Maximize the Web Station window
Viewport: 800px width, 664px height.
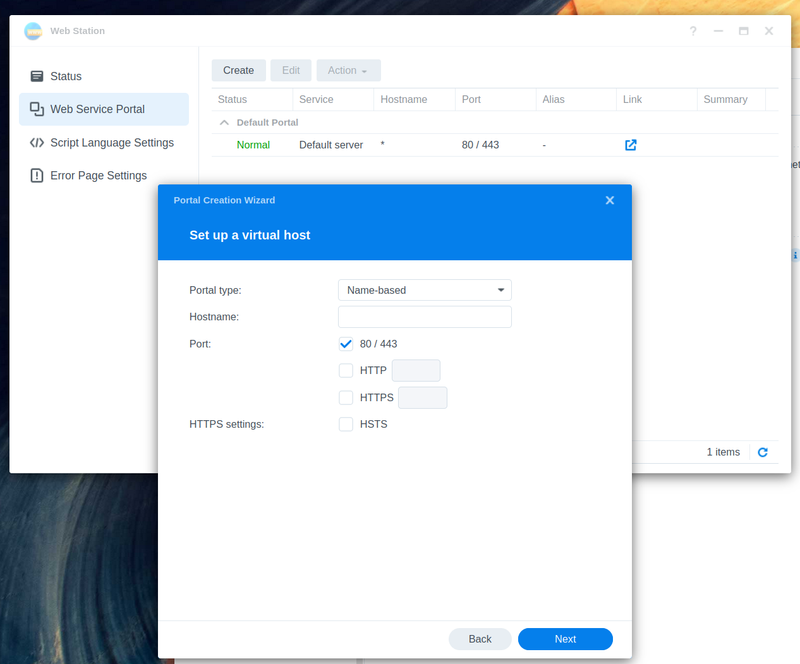point(744,31)
